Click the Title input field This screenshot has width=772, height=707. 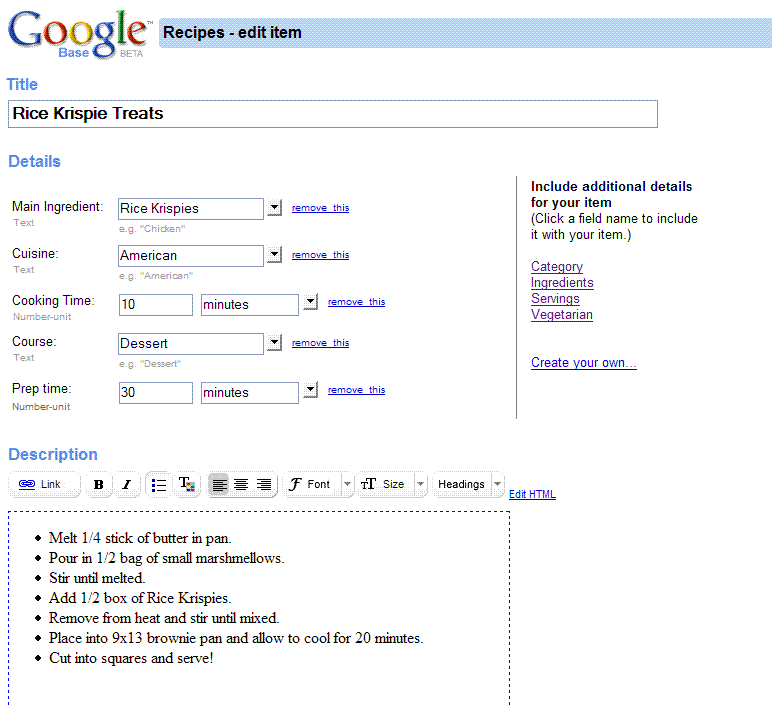[x=333, y=114]
